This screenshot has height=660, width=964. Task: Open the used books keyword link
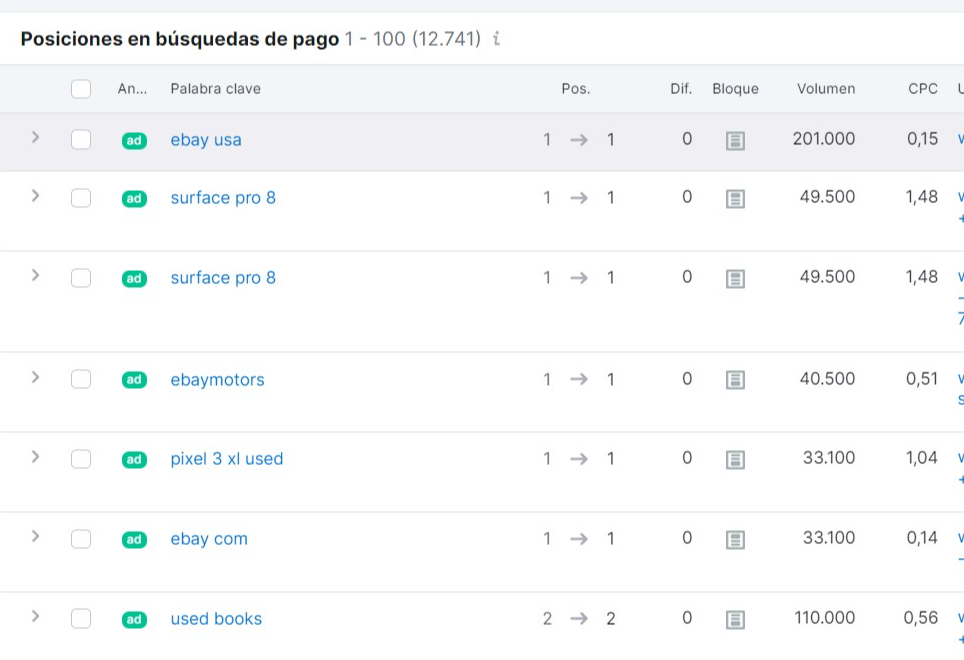click(216, 619)
